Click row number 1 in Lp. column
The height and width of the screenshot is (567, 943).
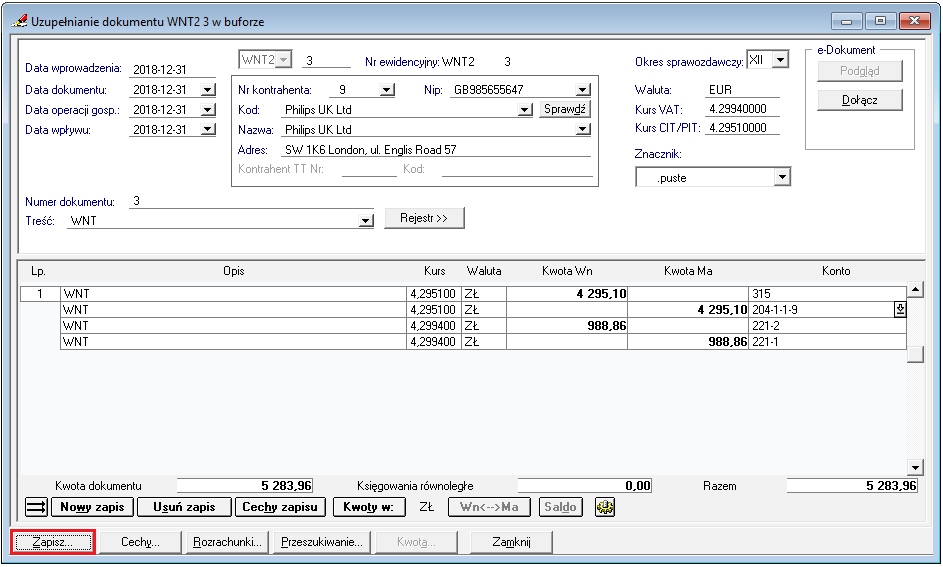click(40, 293)
